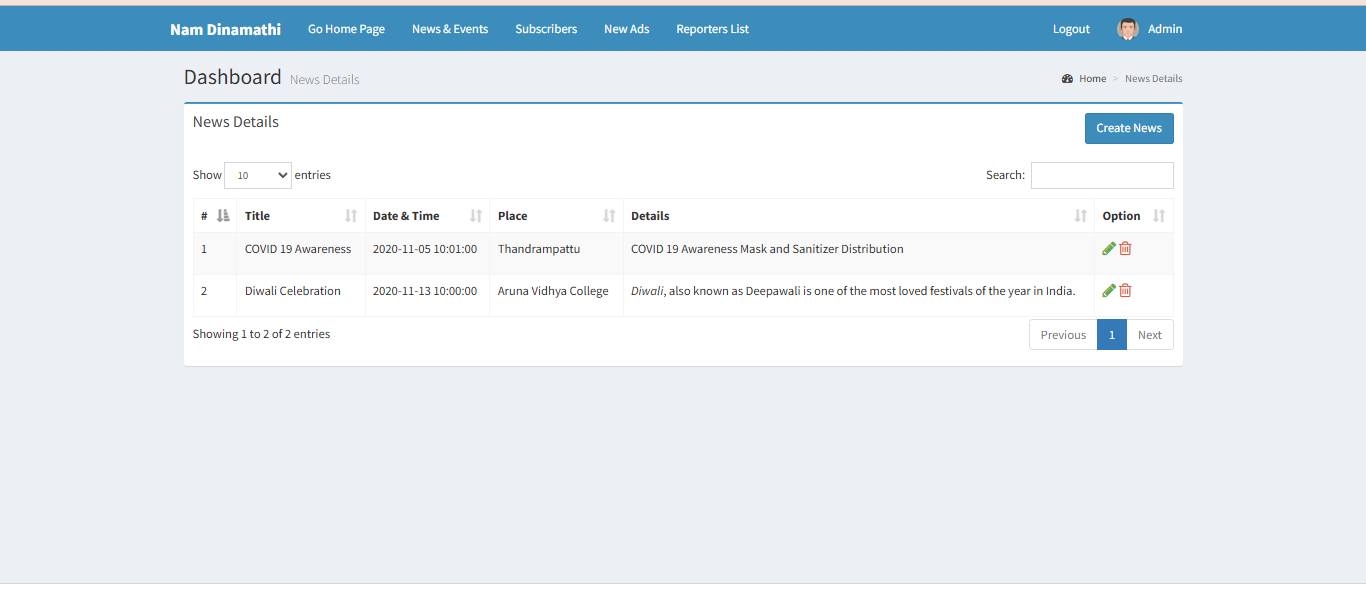Open the Reporters List page

point(712,29)
